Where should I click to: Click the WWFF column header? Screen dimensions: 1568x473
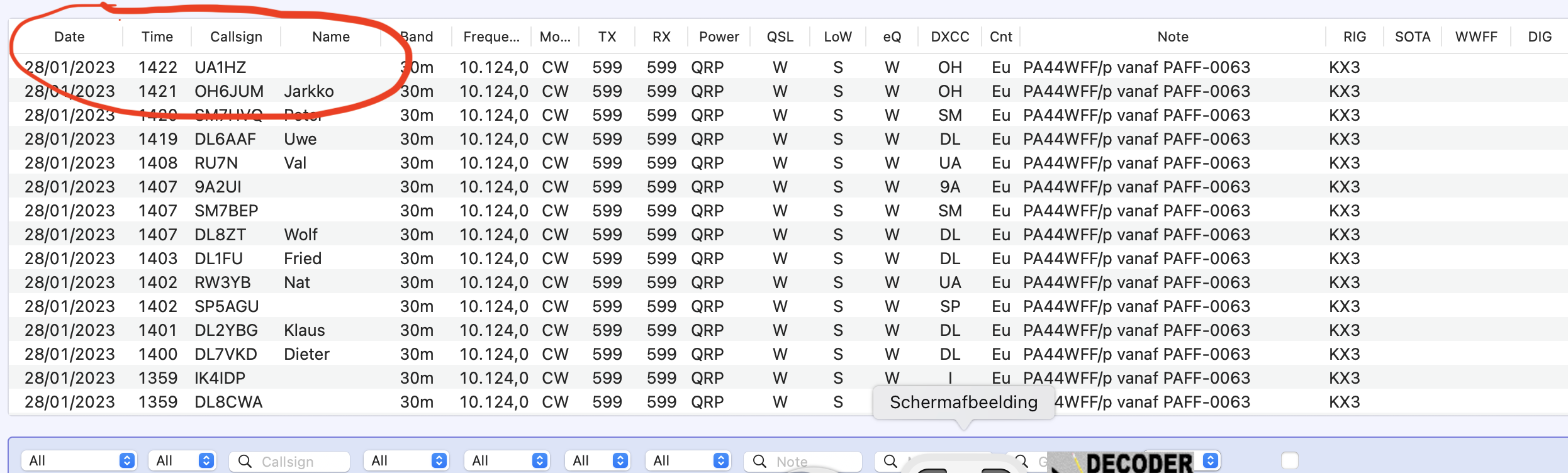coord(1476,36)
